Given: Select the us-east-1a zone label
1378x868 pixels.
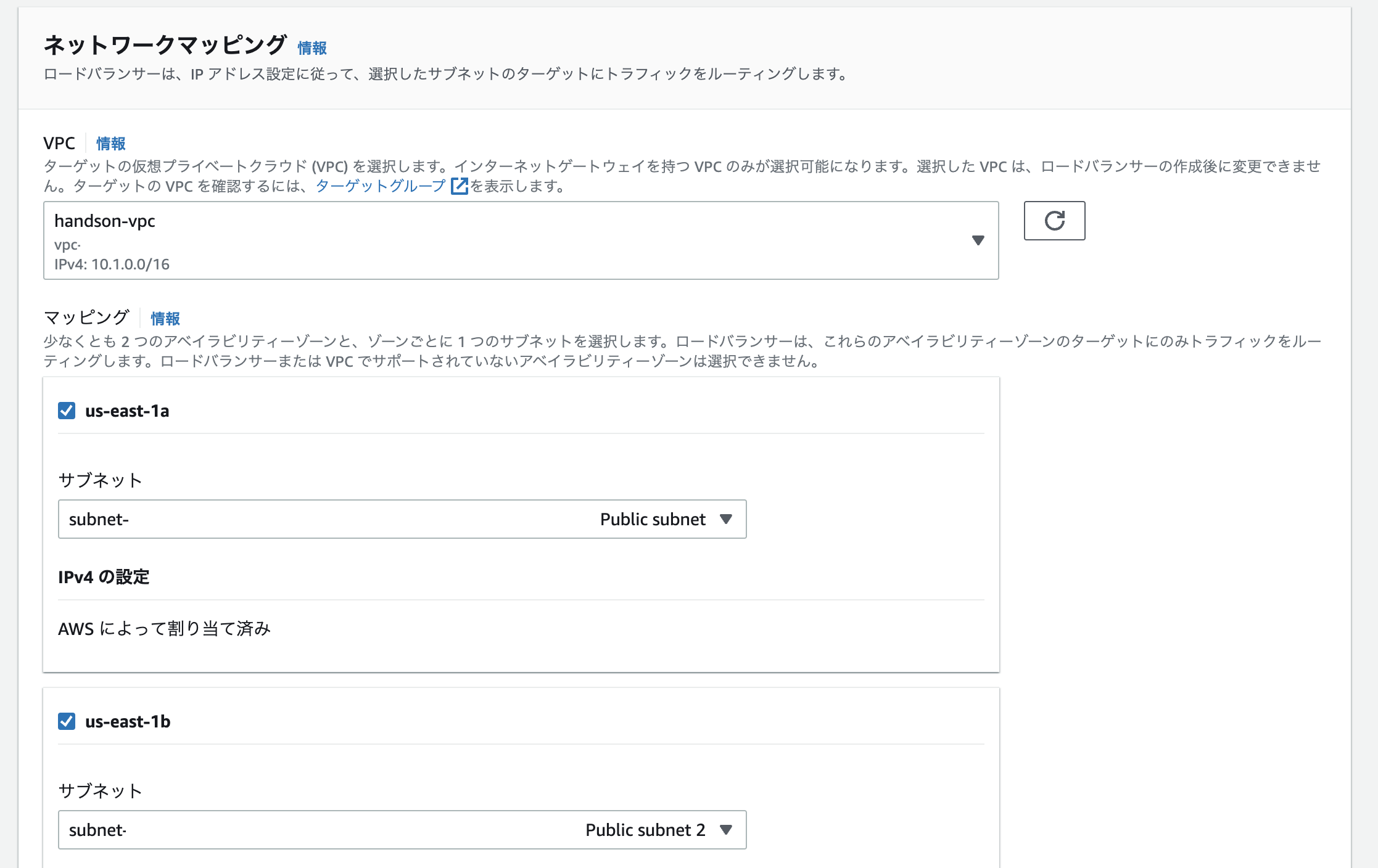Looking at the screenshot, I should click(128, 411).
